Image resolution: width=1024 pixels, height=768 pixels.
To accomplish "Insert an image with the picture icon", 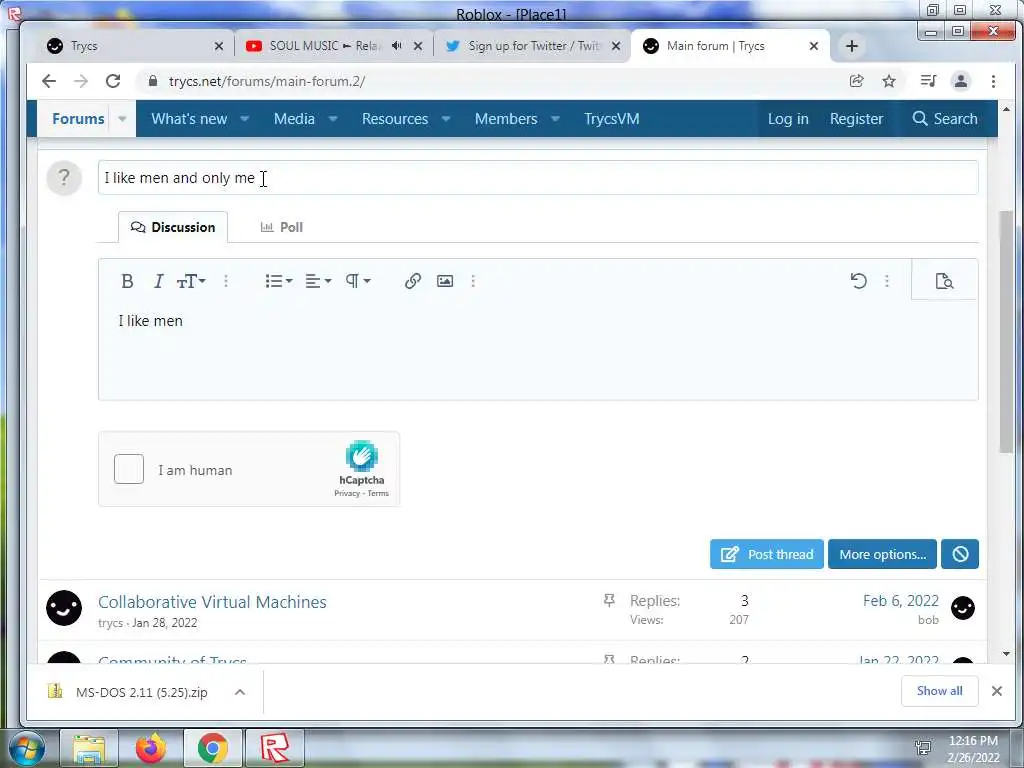I will coord(445,281).
